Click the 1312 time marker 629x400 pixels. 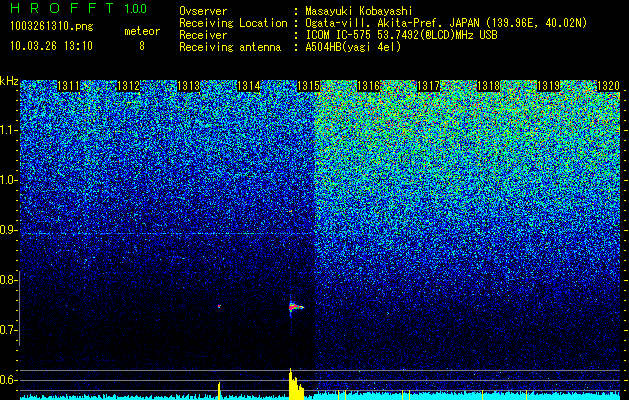[x=128, y=86]
